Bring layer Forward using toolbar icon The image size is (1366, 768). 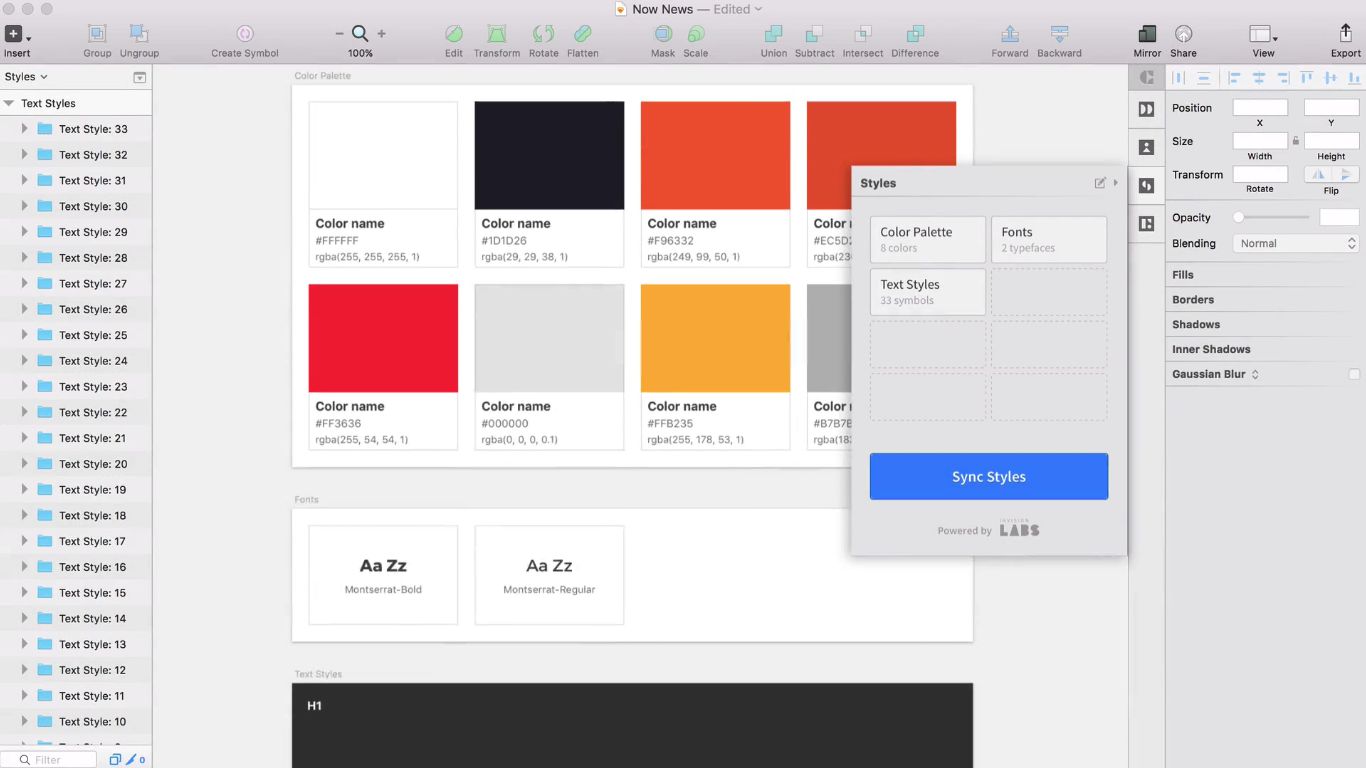[1010, 34]
